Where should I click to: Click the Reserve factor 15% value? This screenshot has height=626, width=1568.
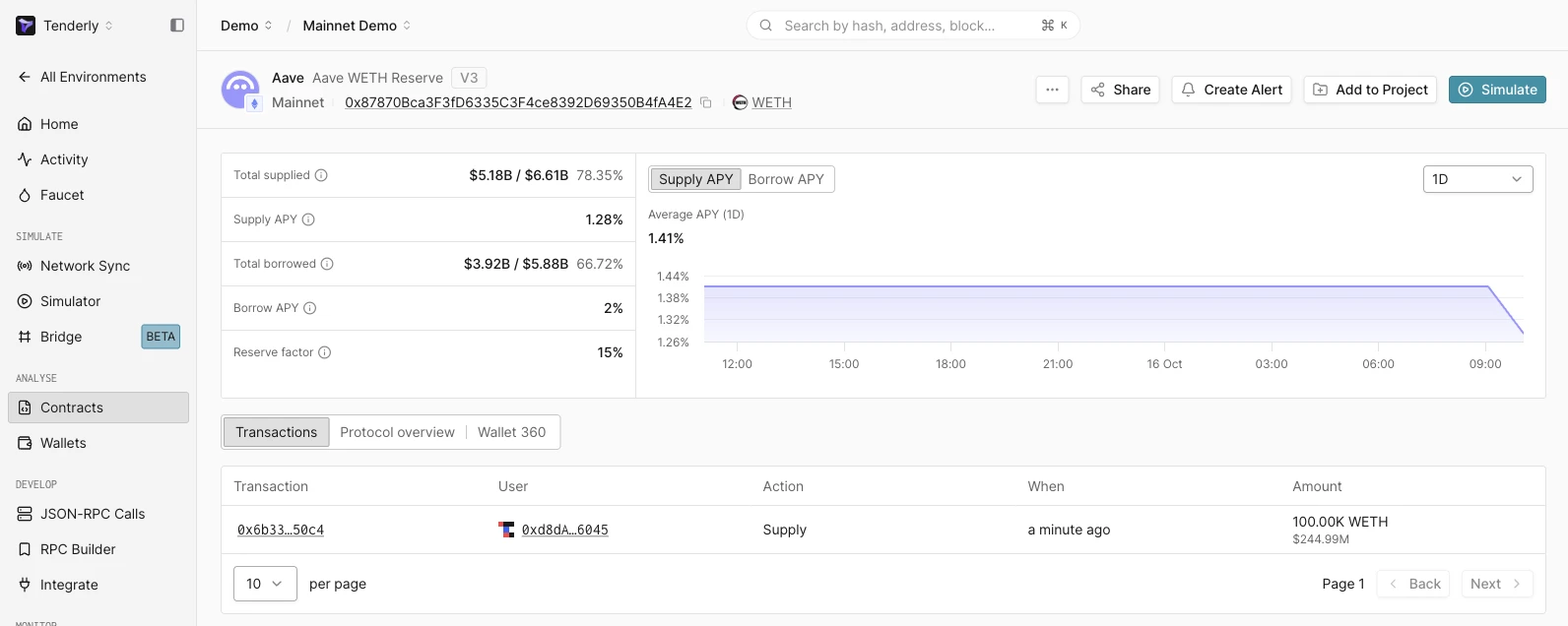(x=610, y=352)
